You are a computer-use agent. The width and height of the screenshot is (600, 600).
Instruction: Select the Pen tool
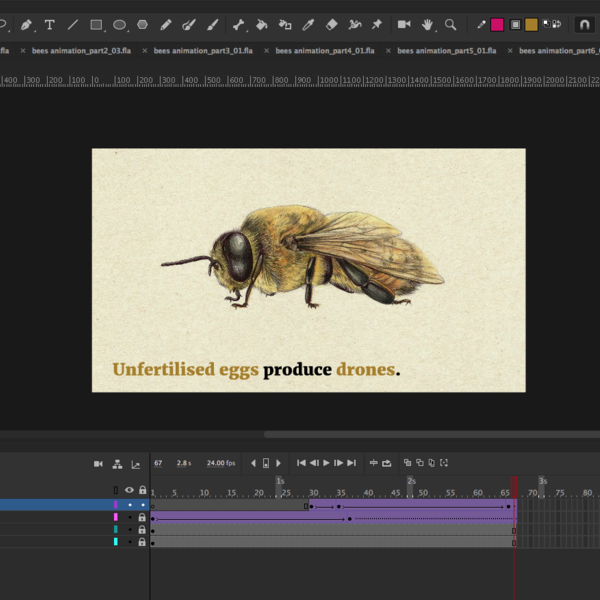26,25
